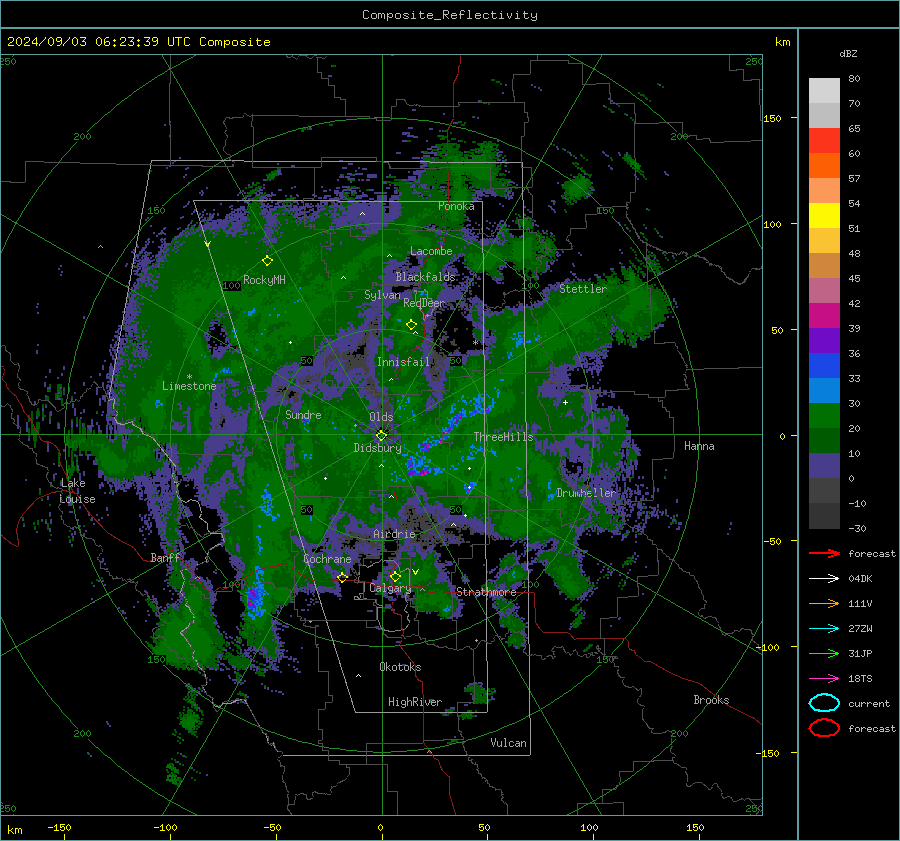900x841 pixels.
Task: Click the Calgary city label
Action: click(390, 588)
